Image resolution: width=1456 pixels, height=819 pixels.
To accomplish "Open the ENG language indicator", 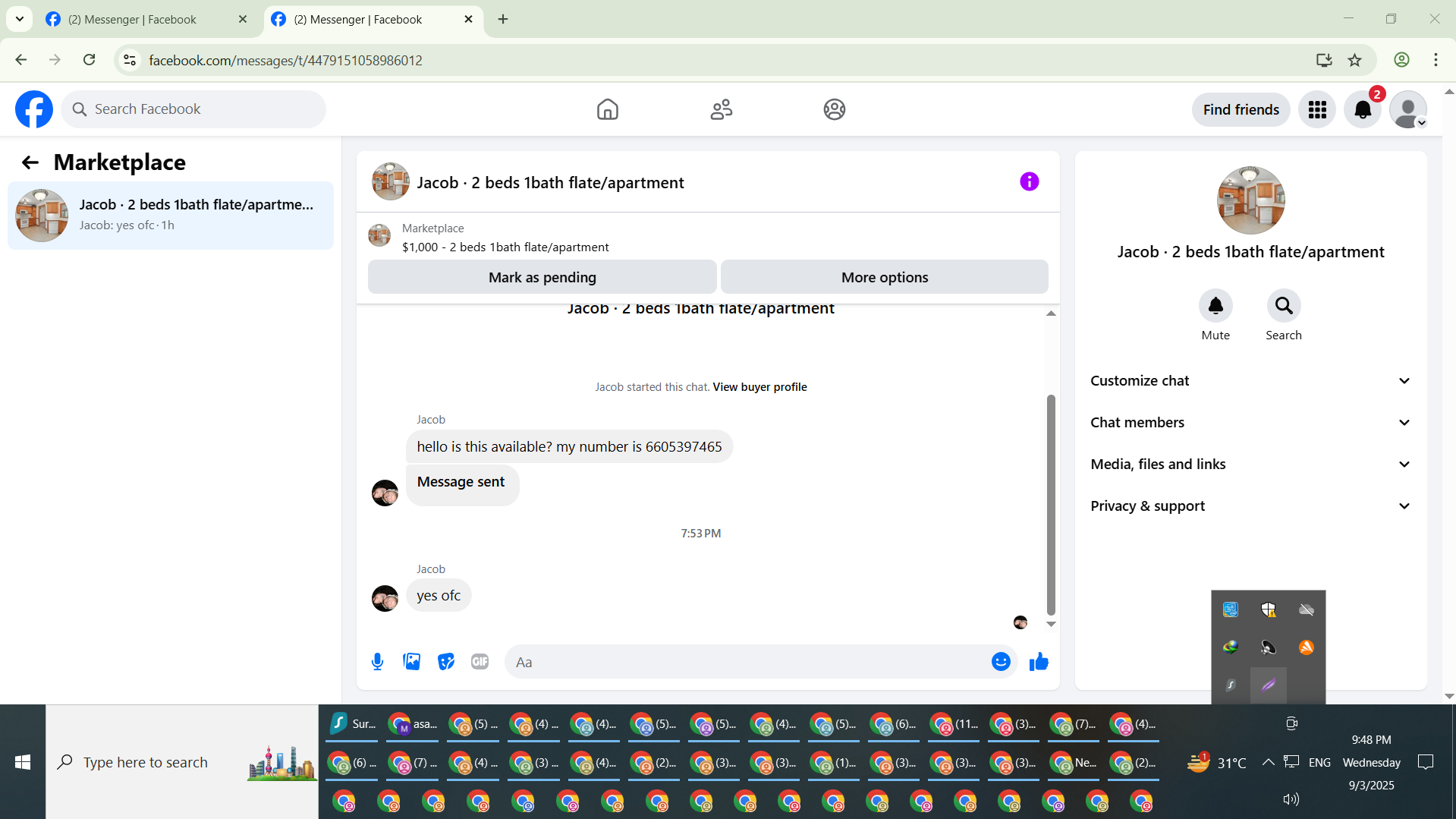I will pos(1319,762).
